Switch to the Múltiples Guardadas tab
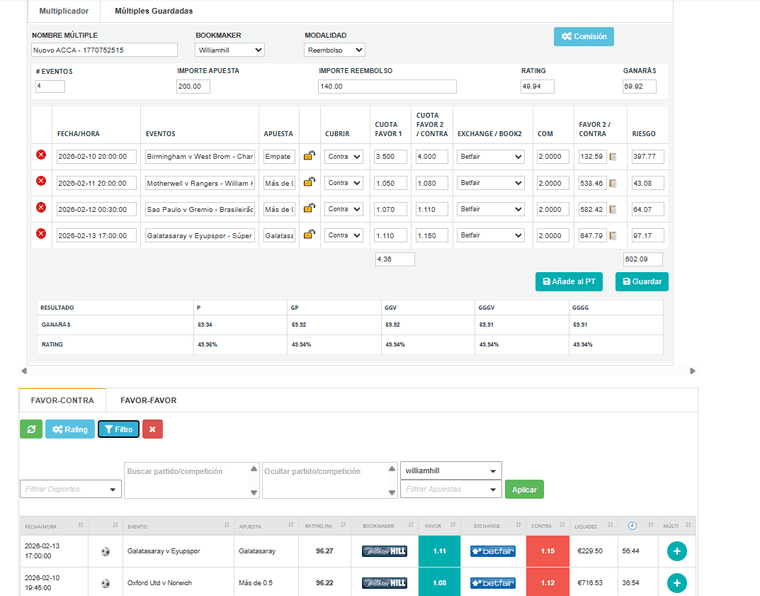The image size is (760, 596). pos(152,11)
